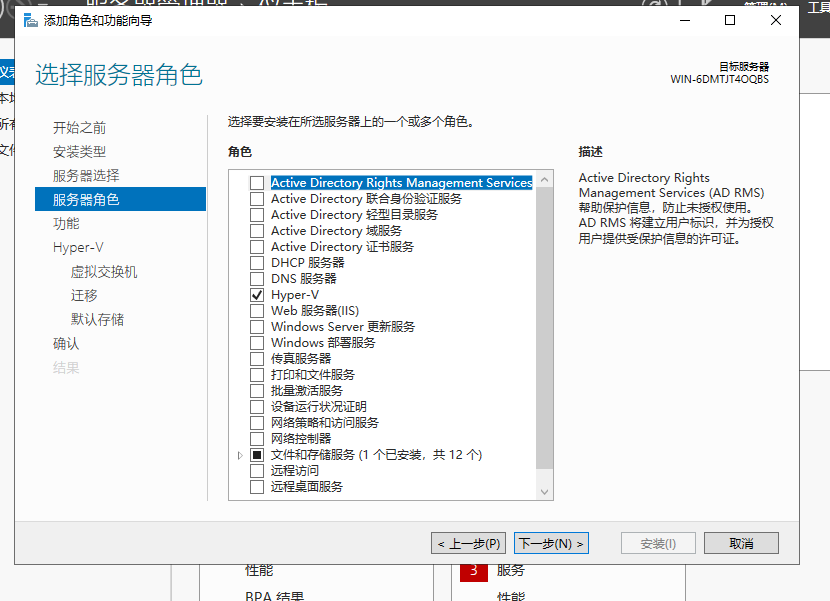This screenshot has width=830, height=601.
Task: Open 迁移 sub-step
Action: [x=84, y=295]
